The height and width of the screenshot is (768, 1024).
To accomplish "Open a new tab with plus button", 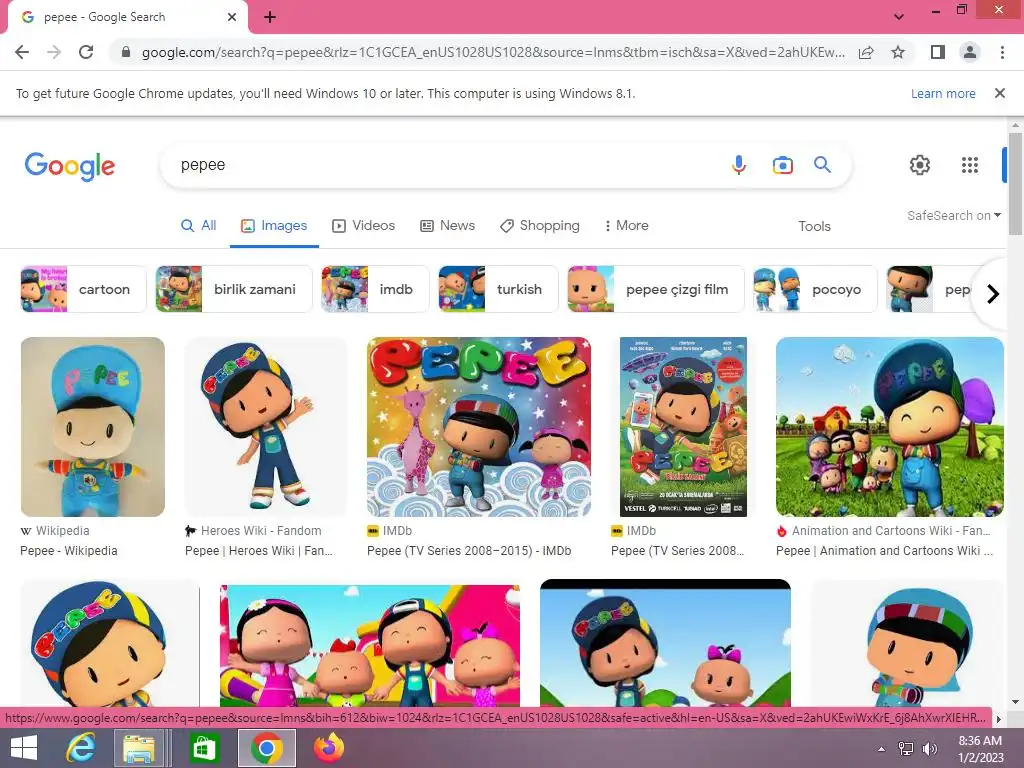I will [x=270, y=17].
